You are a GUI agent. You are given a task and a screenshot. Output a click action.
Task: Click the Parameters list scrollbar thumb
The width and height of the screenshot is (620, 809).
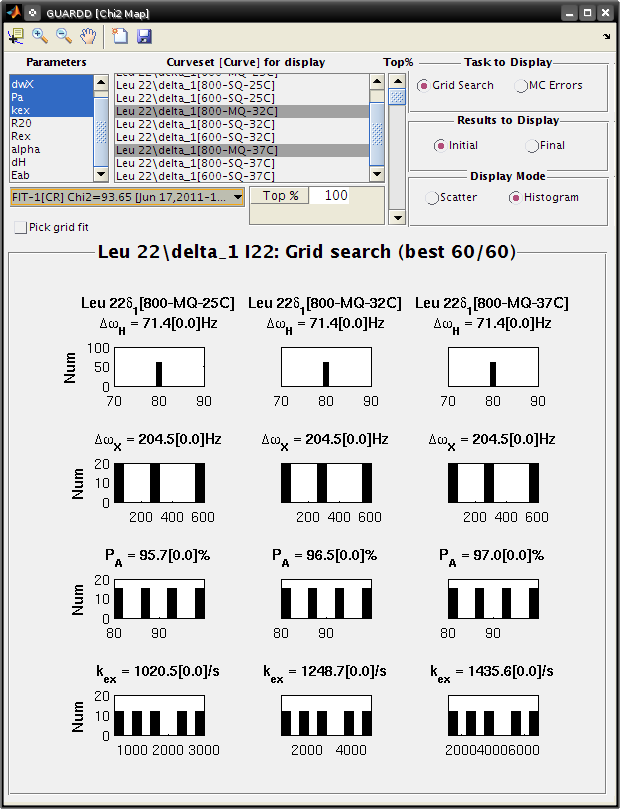point(101,132)
